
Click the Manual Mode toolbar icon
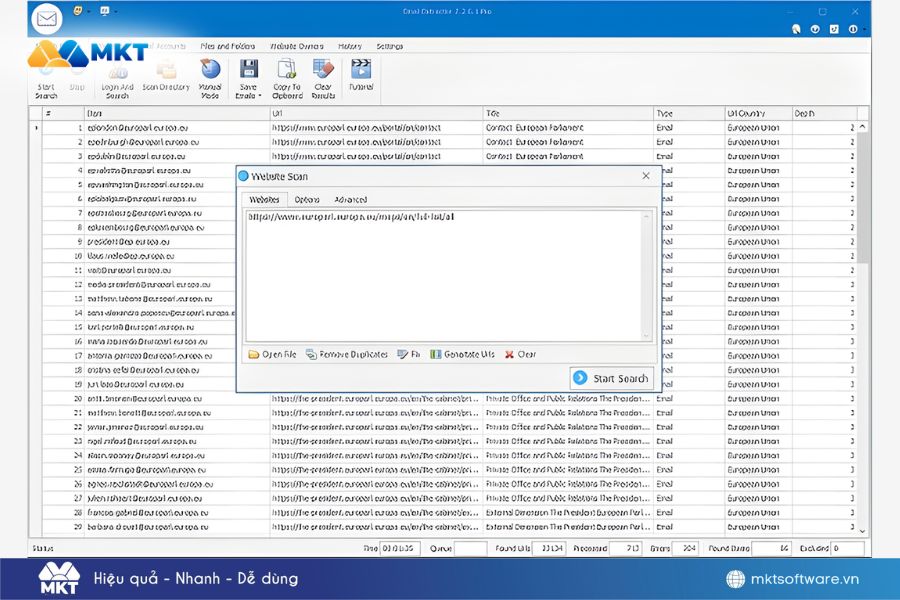click(210, 70)
